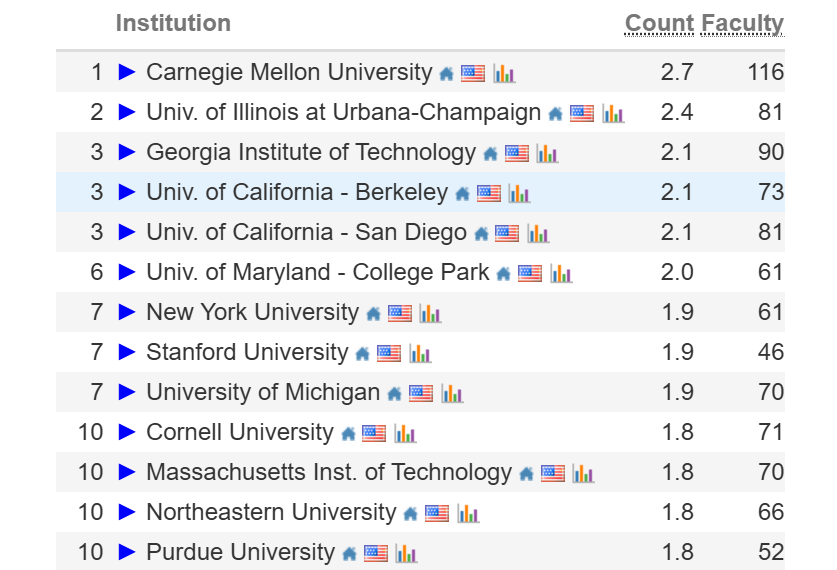Show bar chart for Northeastern University
The height and width of the screenshot is (570, 837).
(468, 514)
